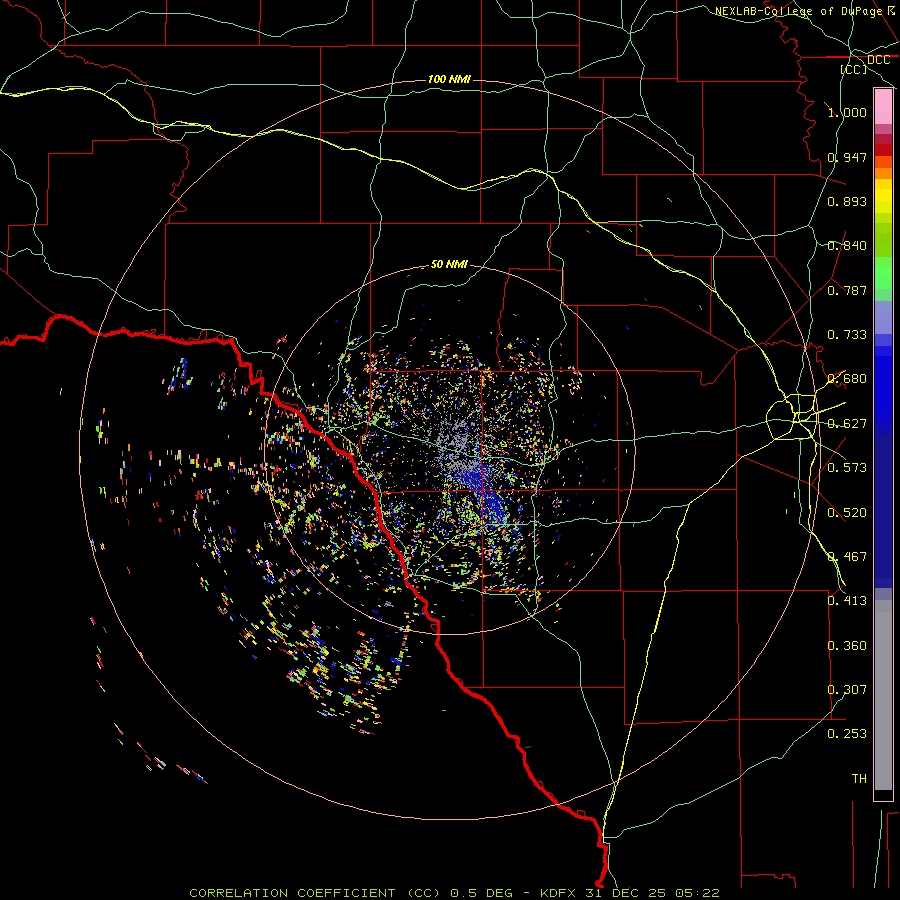Screen dimensions: 900x900
Task: Select the 0.893 scale value
Action: coord(847,201)
